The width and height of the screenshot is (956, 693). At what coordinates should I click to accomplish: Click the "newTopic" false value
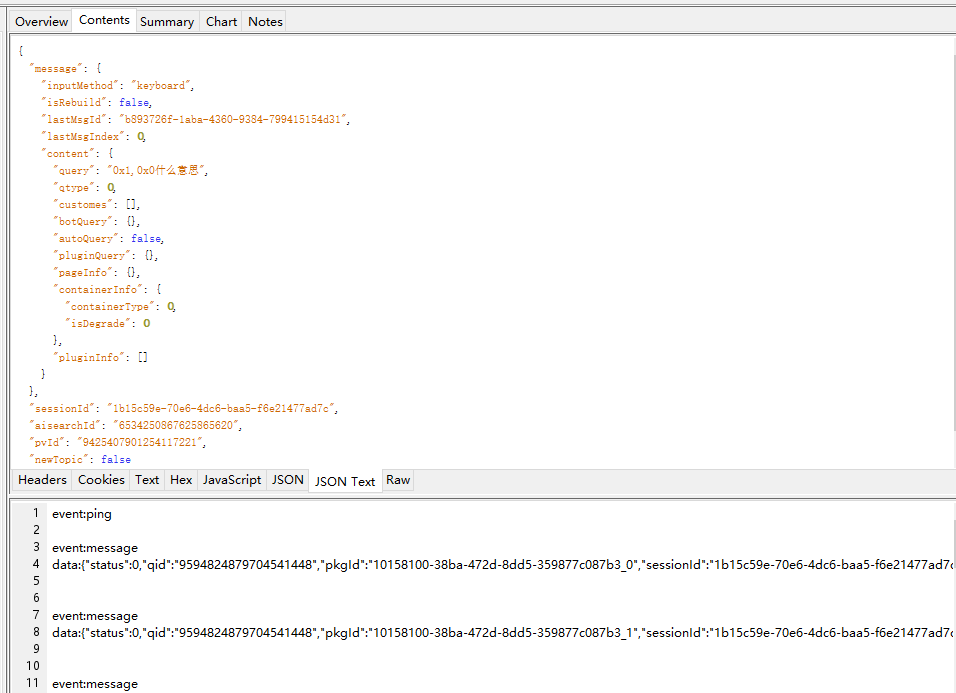(116, 459)
